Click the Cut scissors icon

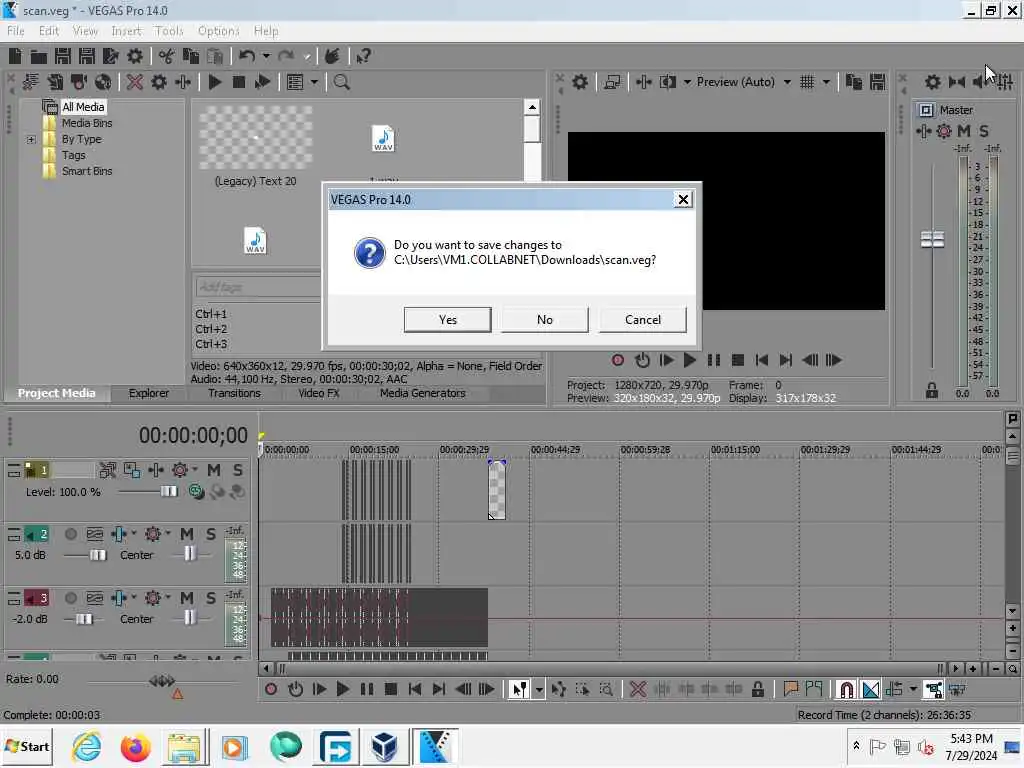pyautogui.click(x=167, y=56)
